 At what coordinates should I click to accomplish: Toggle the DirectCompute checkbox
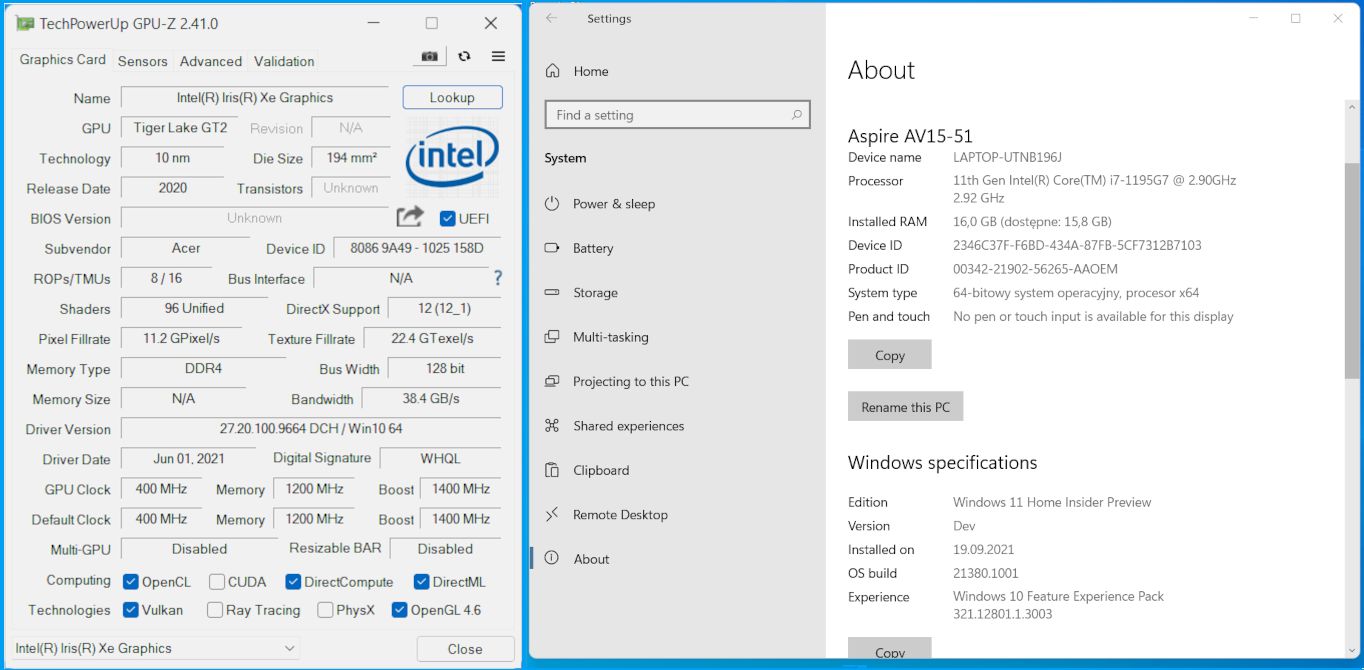[293, 581]
